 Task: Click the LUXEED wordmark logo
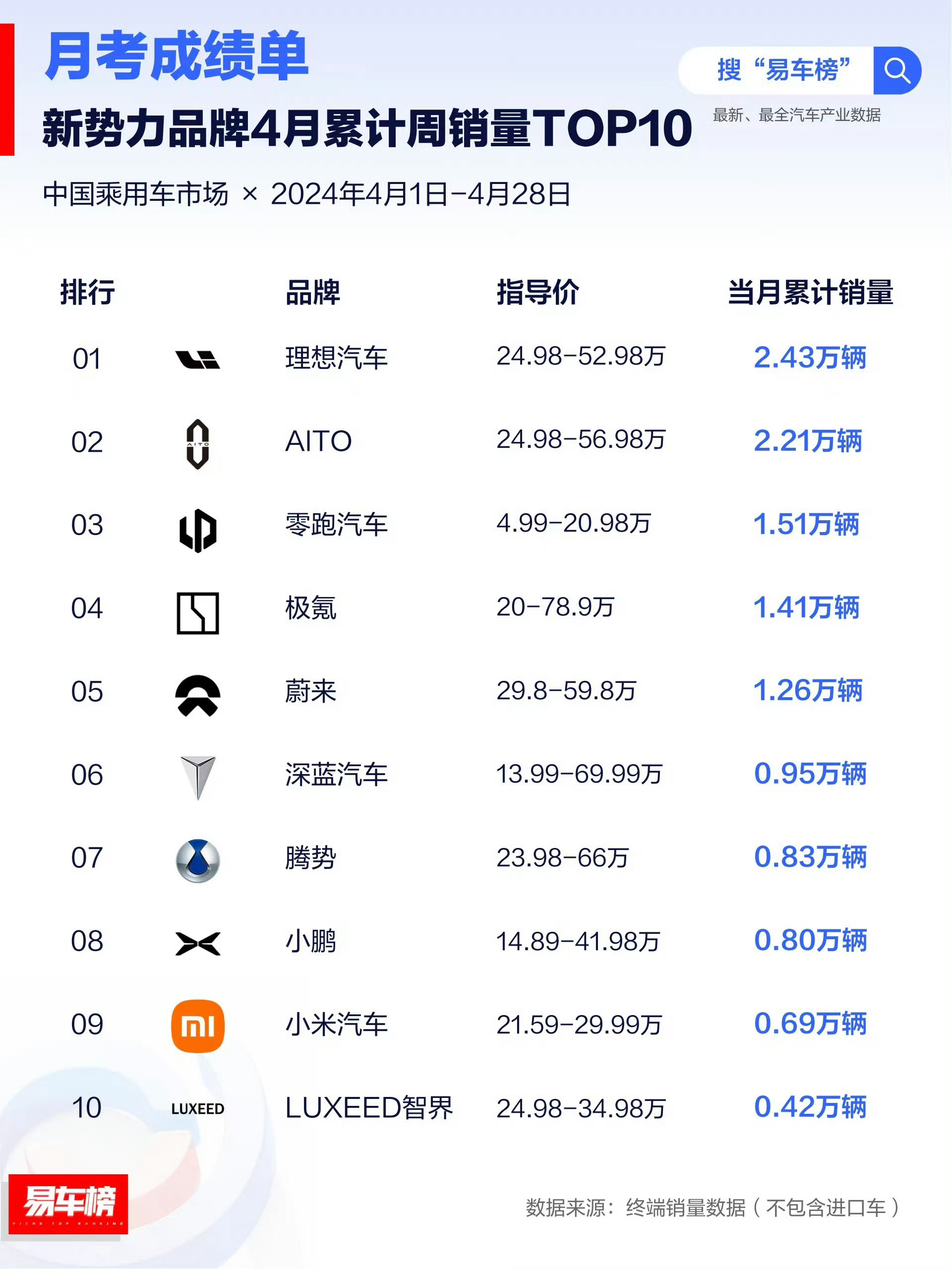click(198, 1108)
